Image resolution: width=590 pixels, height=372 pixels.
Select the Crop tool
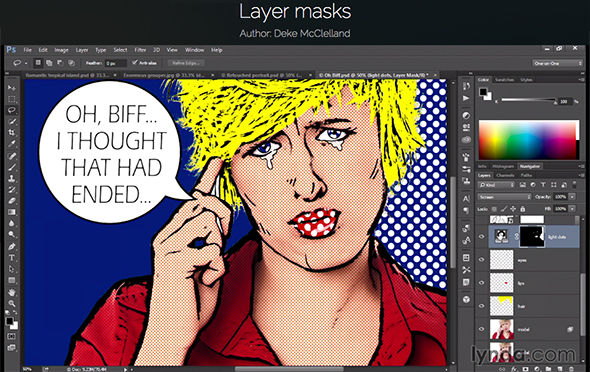pos(12,133)
